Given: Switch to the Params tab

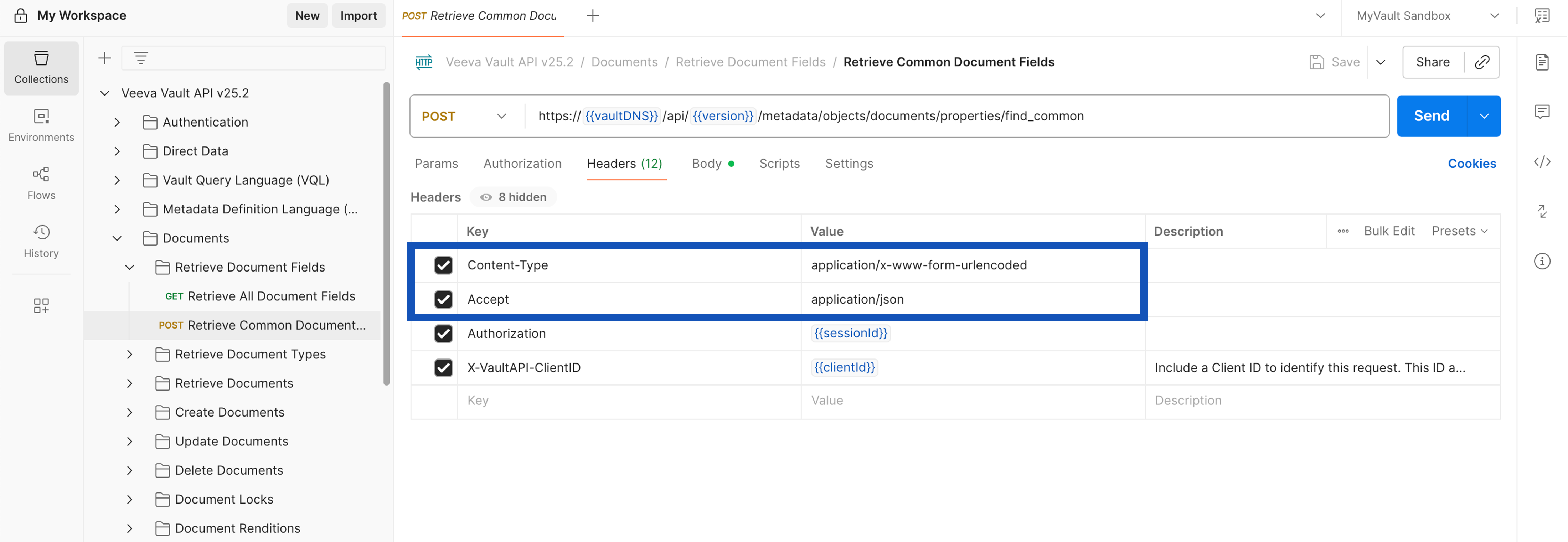Looking at the screenshot, I should (x=436, y=164).
